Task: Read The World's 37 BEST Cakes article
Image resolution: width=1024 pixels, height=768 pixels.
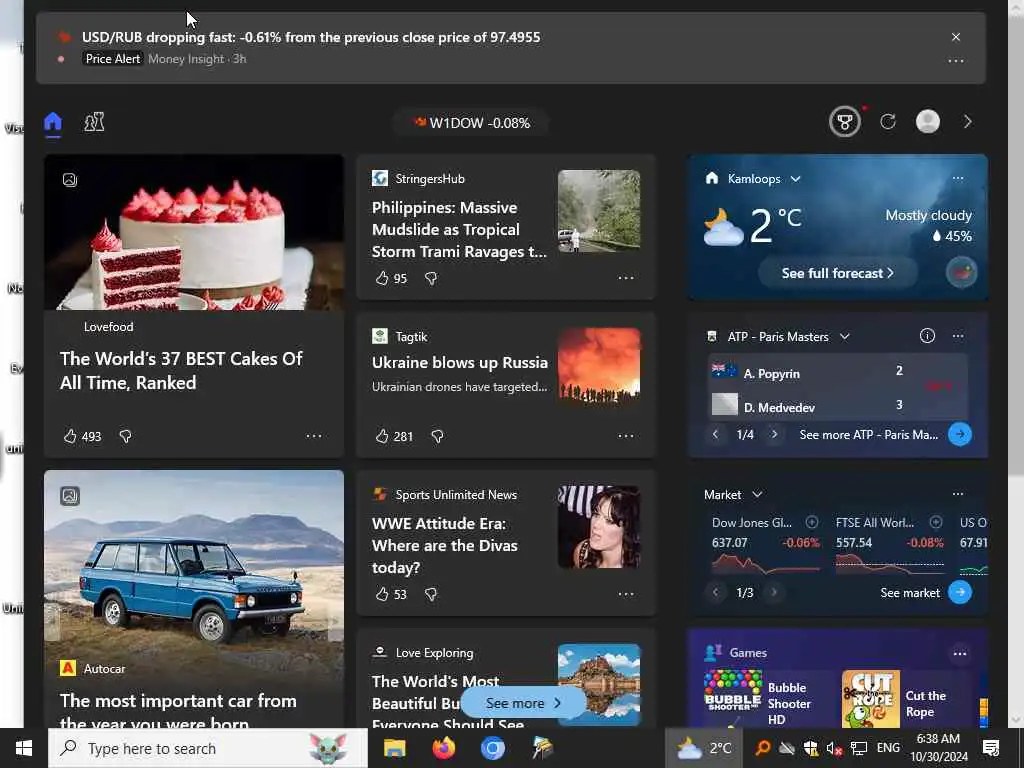Action: pyautogui.click(x=181, y=370)
